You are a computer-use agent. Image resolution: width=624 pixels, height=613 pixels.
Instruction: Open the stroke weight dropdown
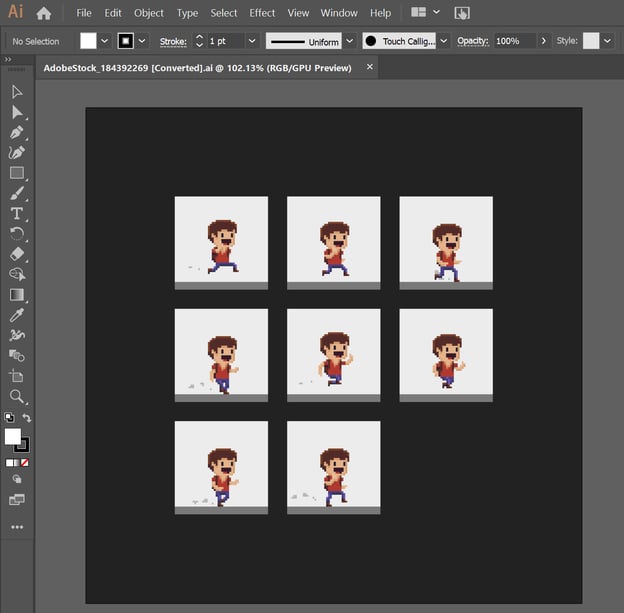251,41
